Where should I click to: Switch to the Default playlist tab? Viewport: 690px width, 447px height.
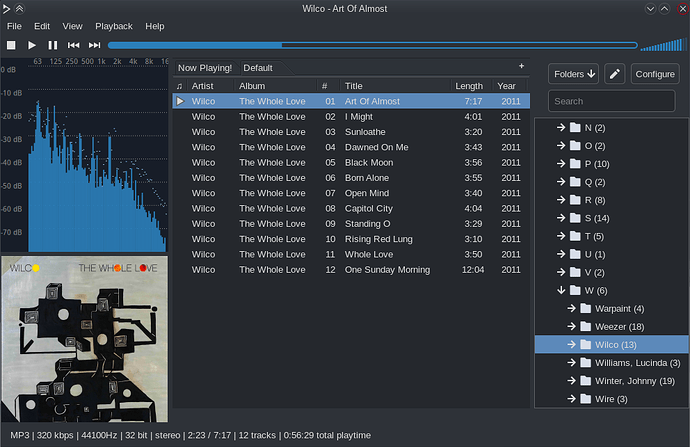pos(258,68)
